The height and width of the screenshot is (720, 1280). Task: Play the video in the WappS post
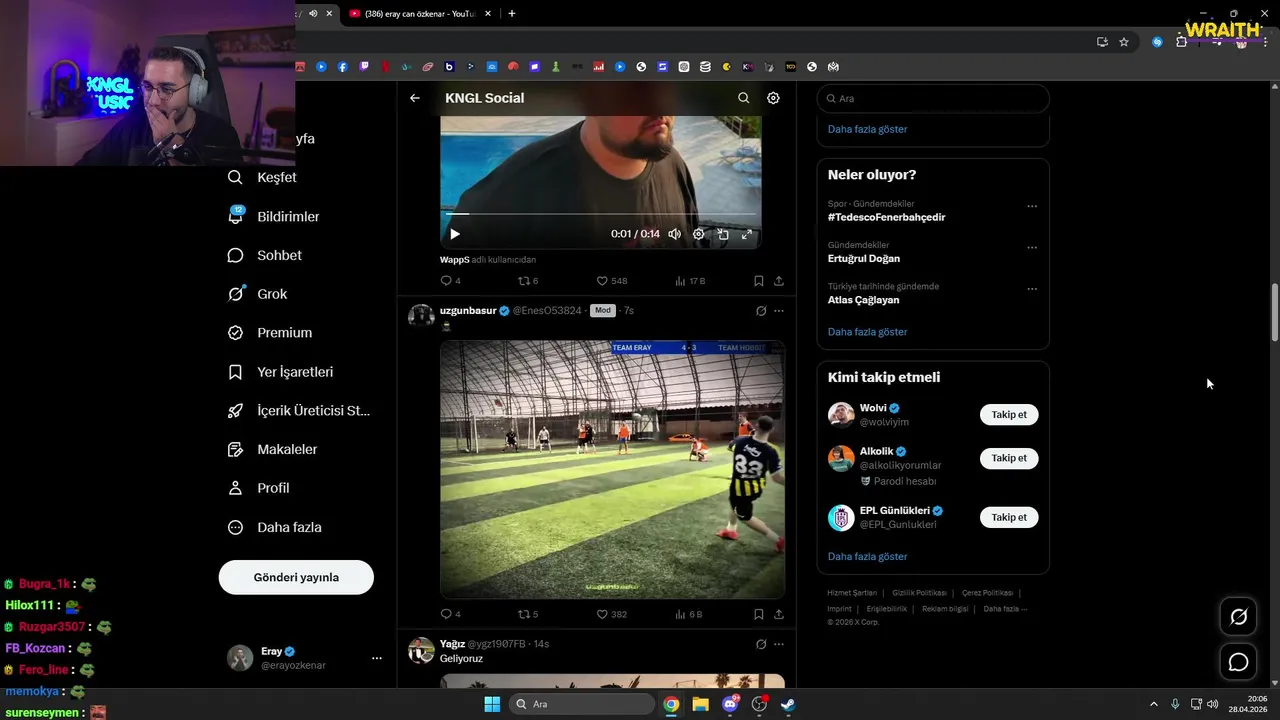(x=455, y=234)
